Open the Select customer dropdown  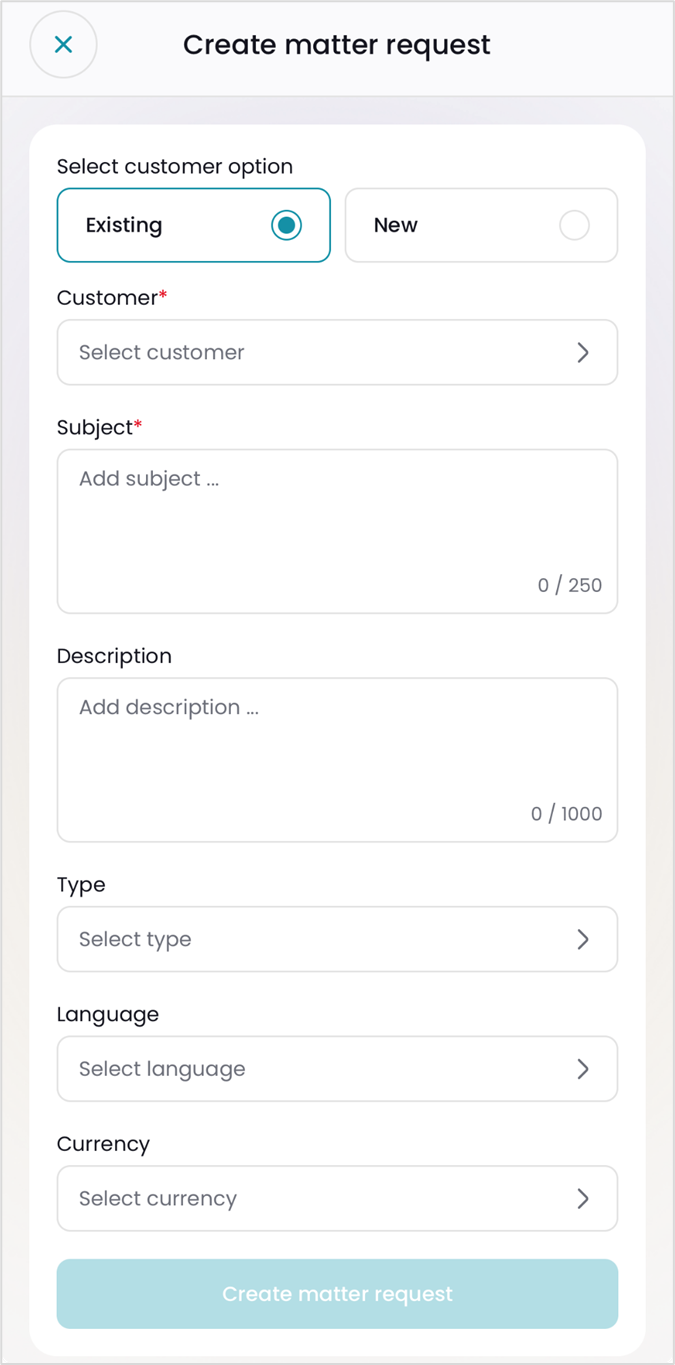coord(320,352)
